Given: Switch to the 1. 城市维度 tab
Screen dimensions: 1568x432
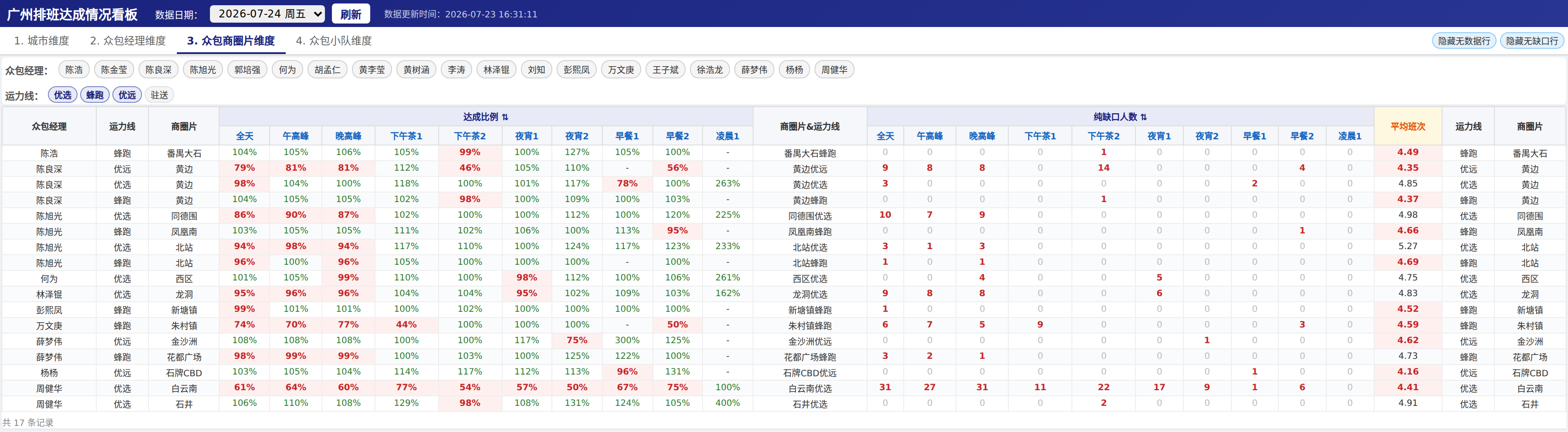Looking at the screenshot, I should (41, 41).
